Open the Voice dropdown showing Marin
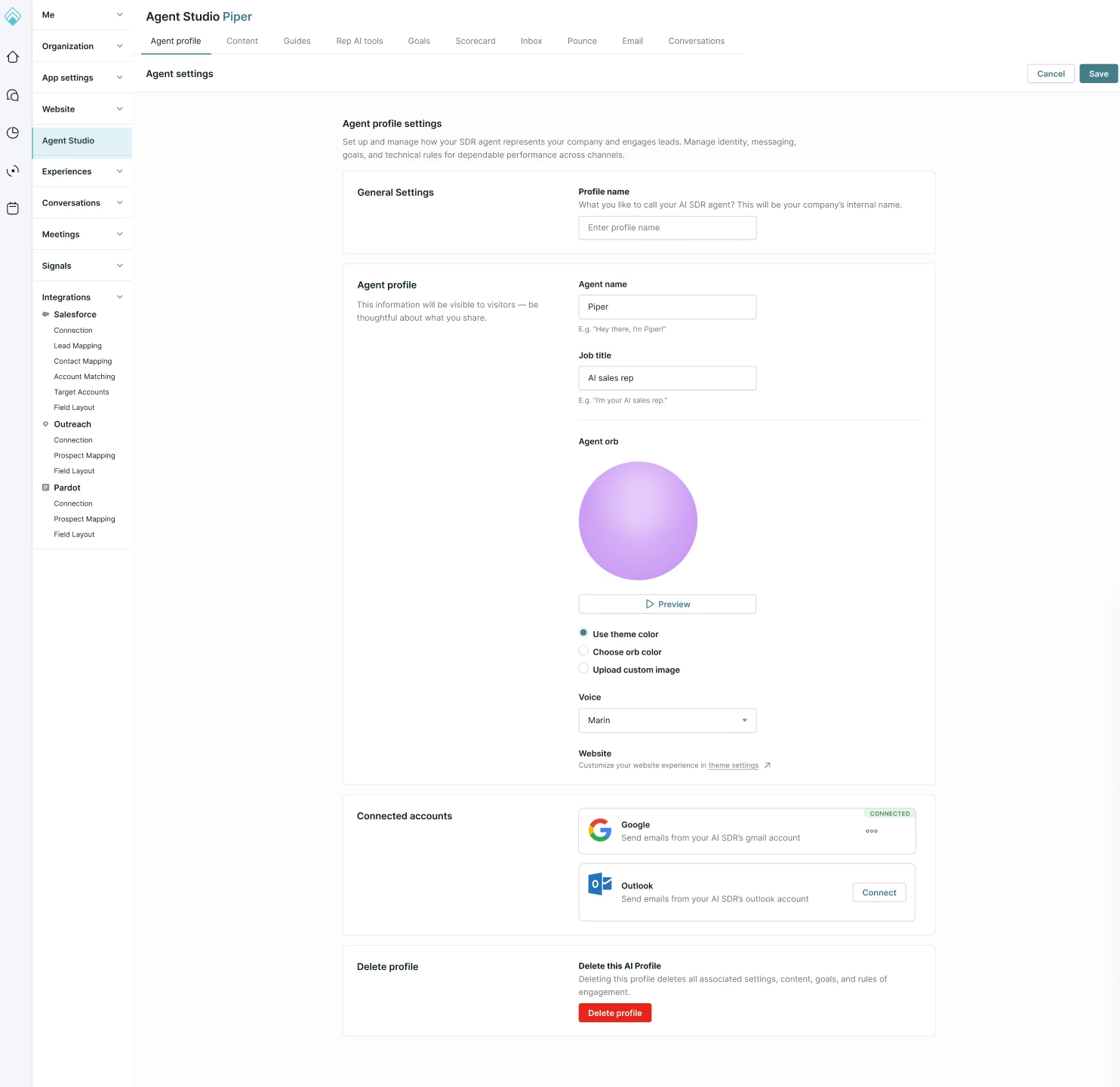 tap(667, 720)
